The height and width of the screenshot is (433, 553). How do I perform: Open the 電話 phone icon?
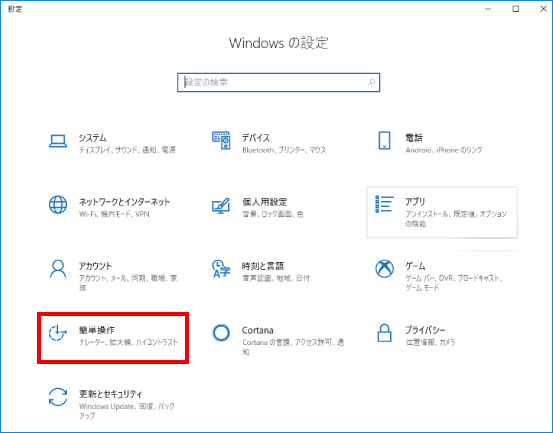[384, 140]
